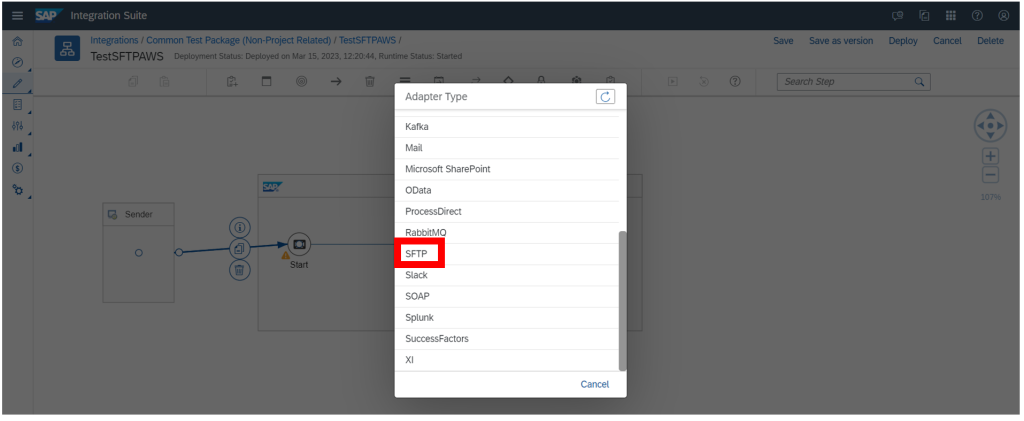Viewport: 1024px width, 421px height.
Task: Click the Adapter Type list scrollbar
Action: [622, 301]
